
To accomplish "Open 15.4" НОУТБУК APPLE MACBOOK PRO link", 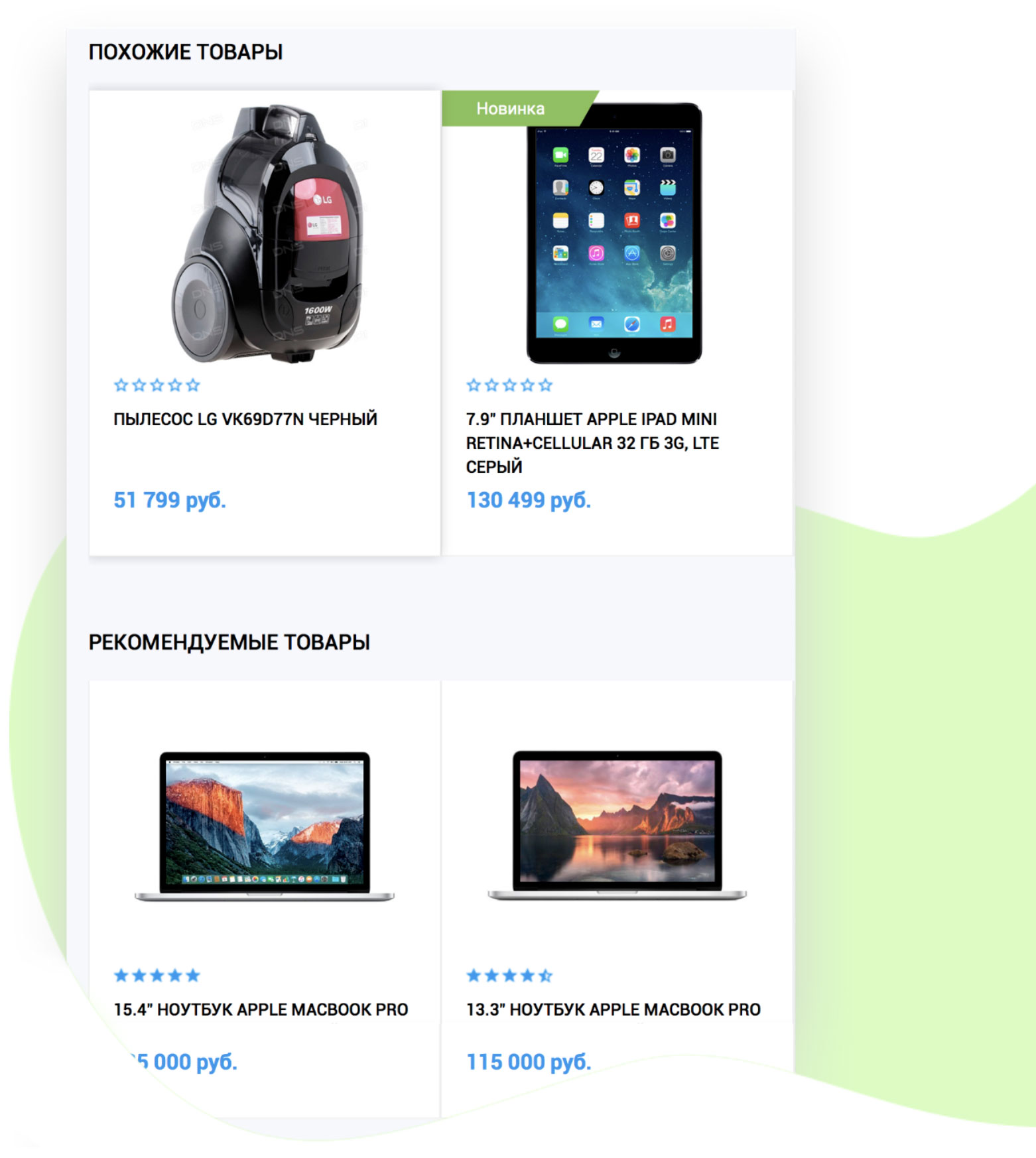I will [261, 1009].
